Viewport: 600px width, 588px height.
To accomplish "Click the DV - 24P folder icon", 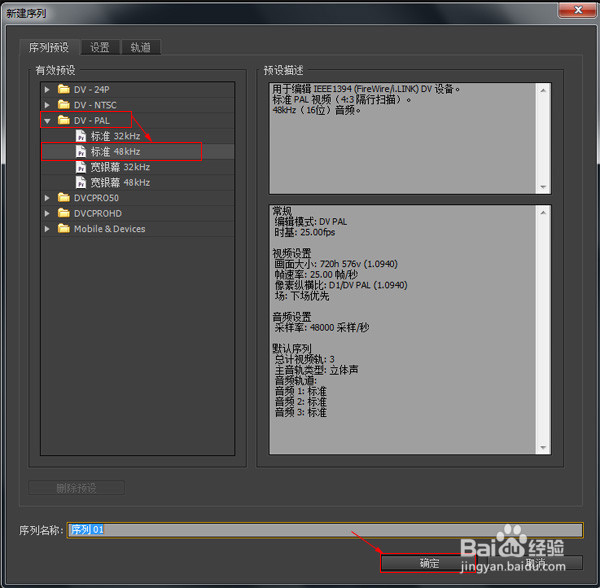I will click(x=64, y=89).
